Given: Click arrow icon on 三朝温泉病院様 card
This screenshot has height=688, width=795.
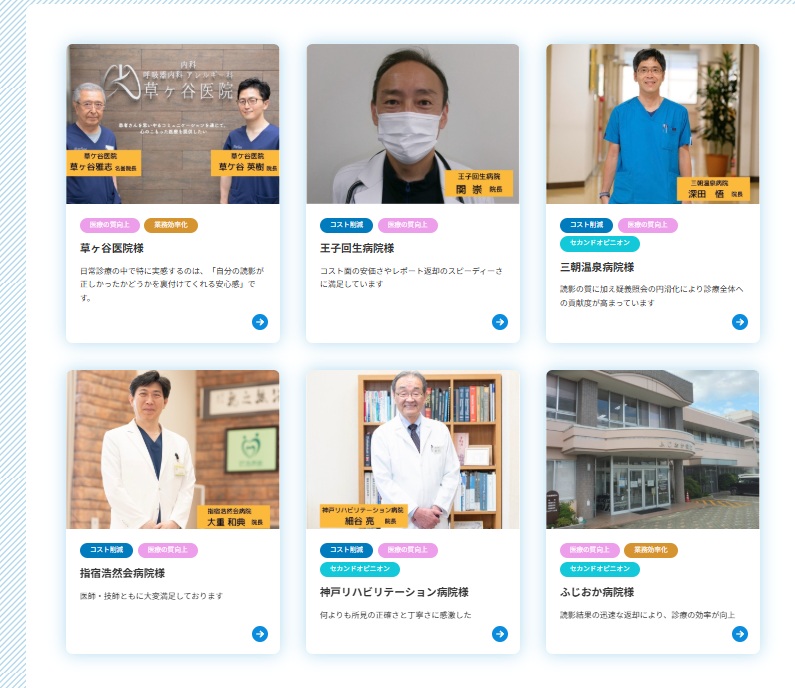Looking at the screenshot, I should pos(740,322).
